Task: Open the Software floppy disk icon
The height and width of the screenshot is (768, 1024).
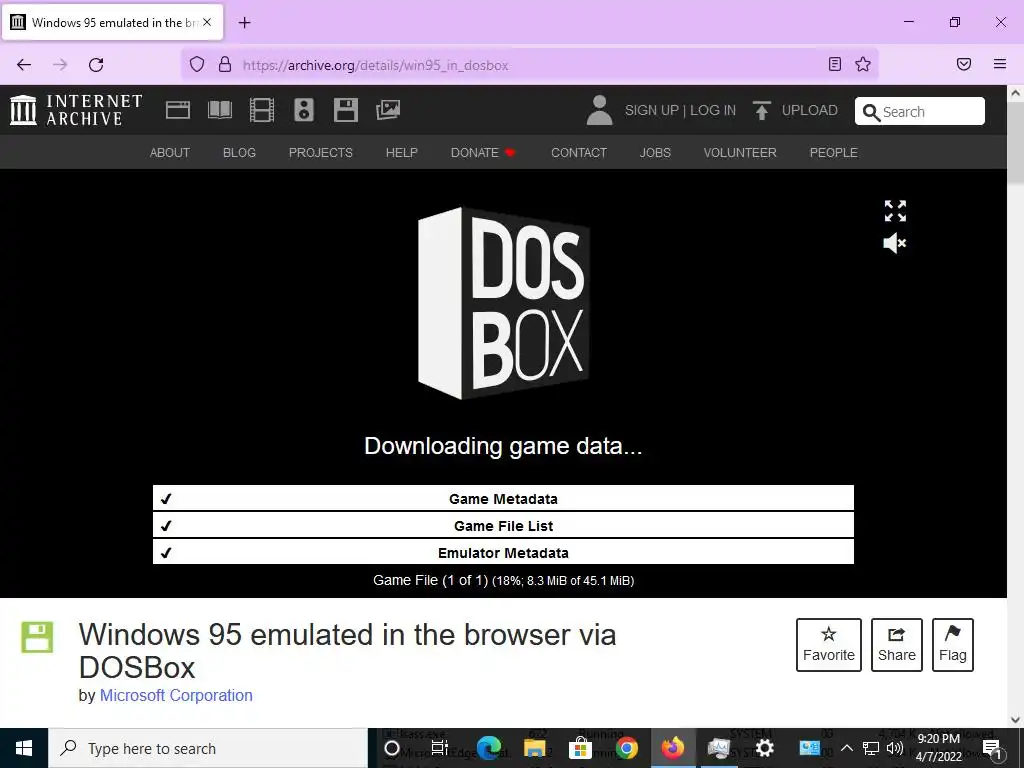Action: tap(345, 110)
